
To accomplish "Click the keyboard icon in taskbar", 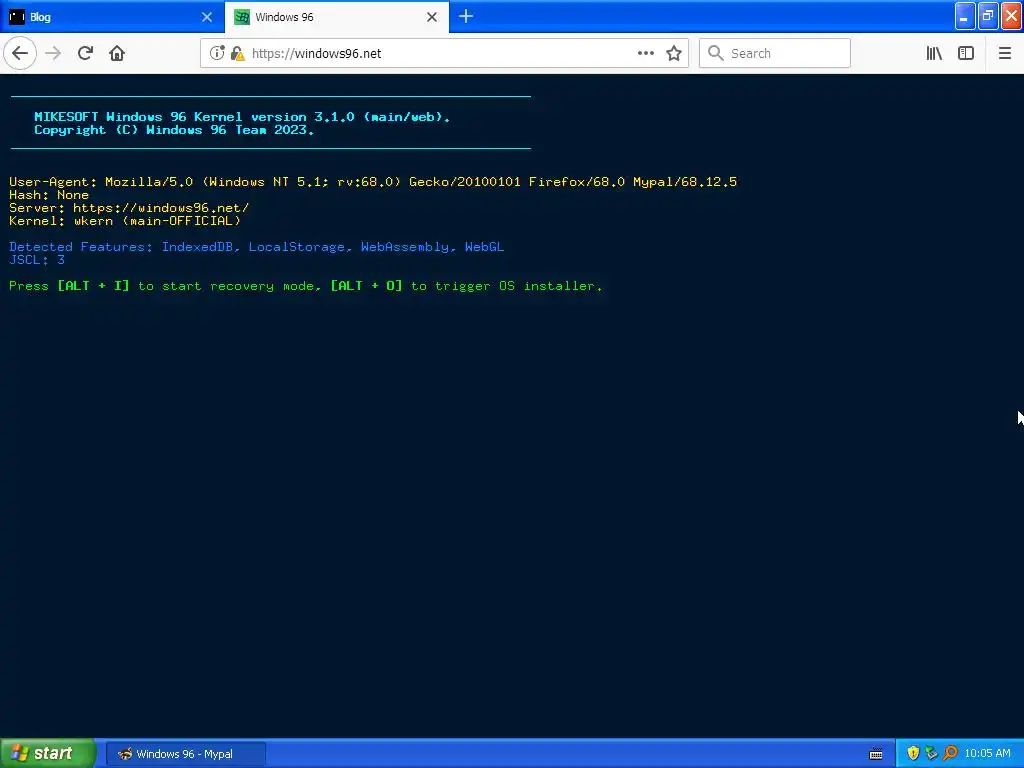I will 876,754.
